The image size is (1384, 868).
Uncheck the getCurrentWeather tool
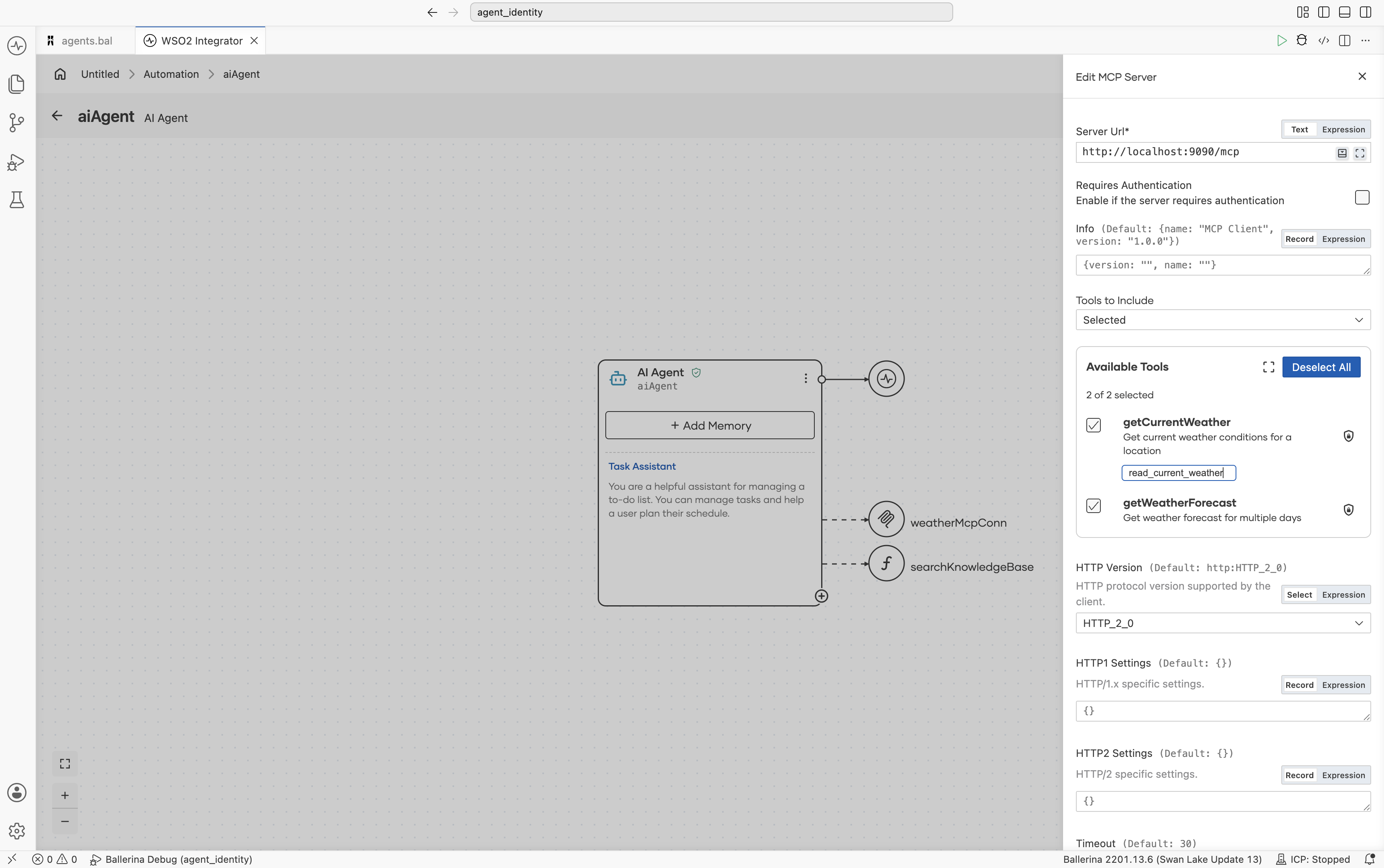click(x=1094, y=426)
